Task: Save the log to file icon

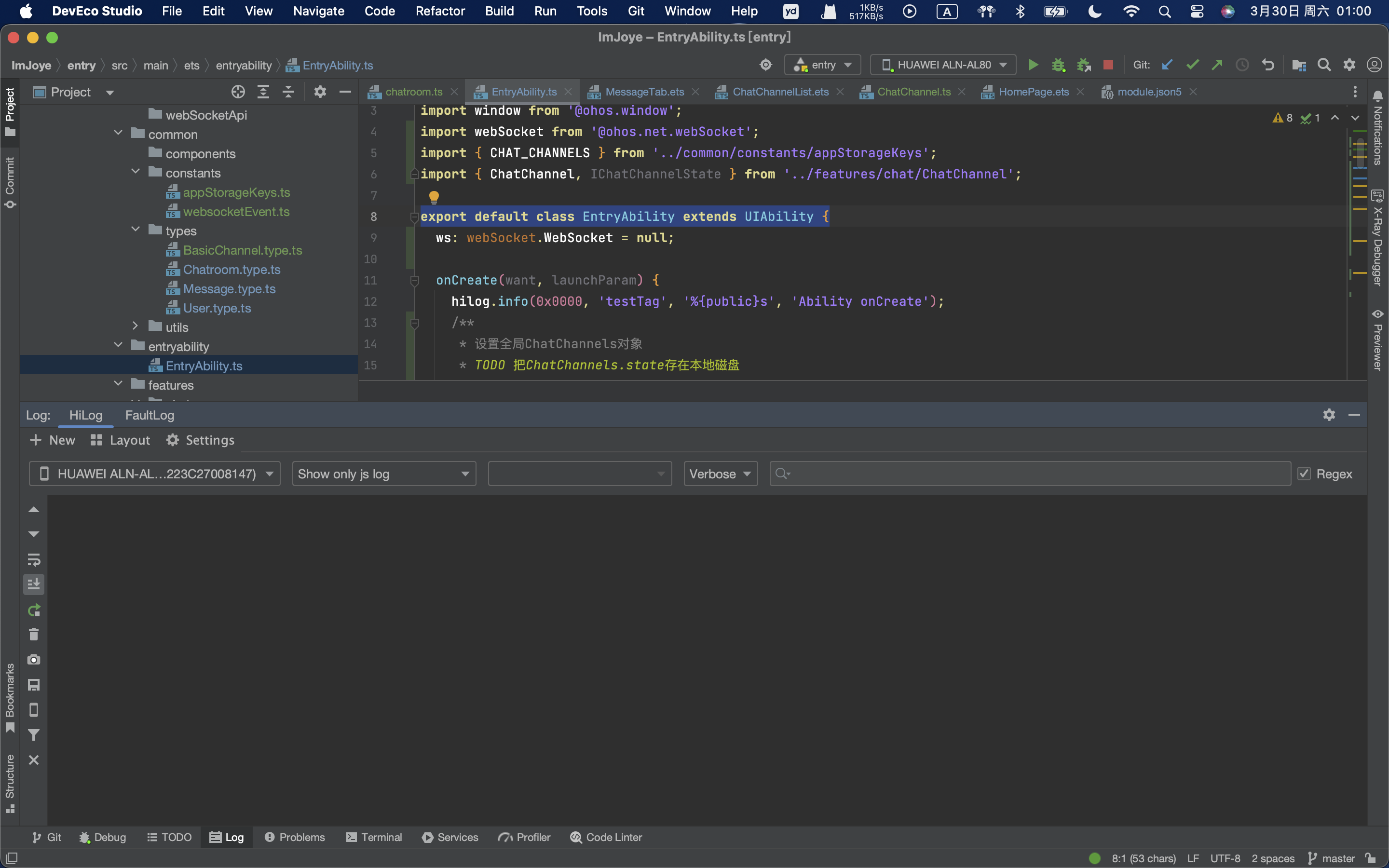Action: click(x=34, y=685)
